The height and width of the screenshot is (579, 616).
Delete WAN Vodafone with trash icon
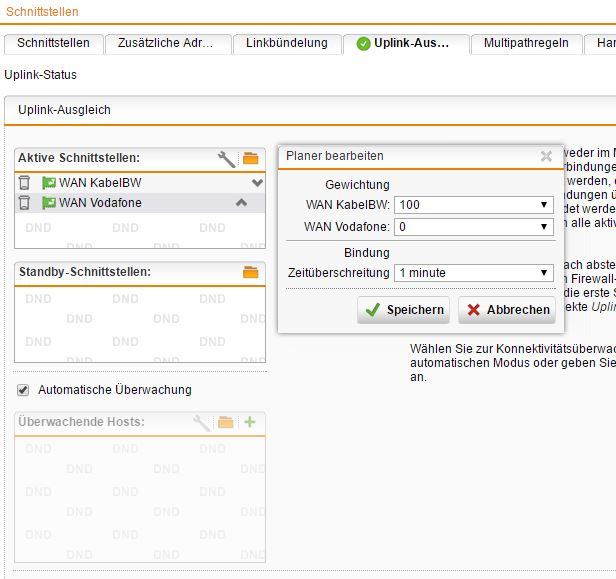tap(25, 203)
